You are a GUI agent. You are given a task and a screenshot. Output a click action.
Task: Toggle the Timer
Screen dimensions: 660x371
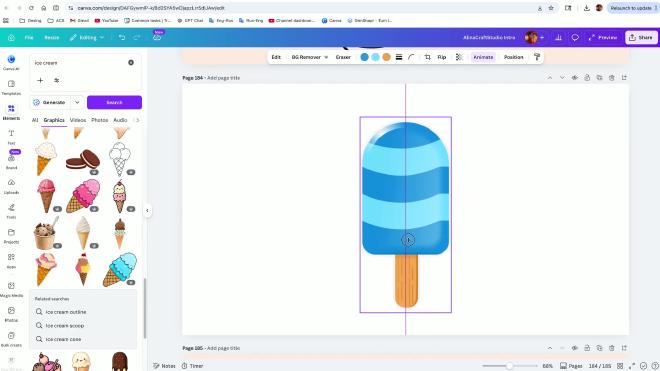coord(192,366)
